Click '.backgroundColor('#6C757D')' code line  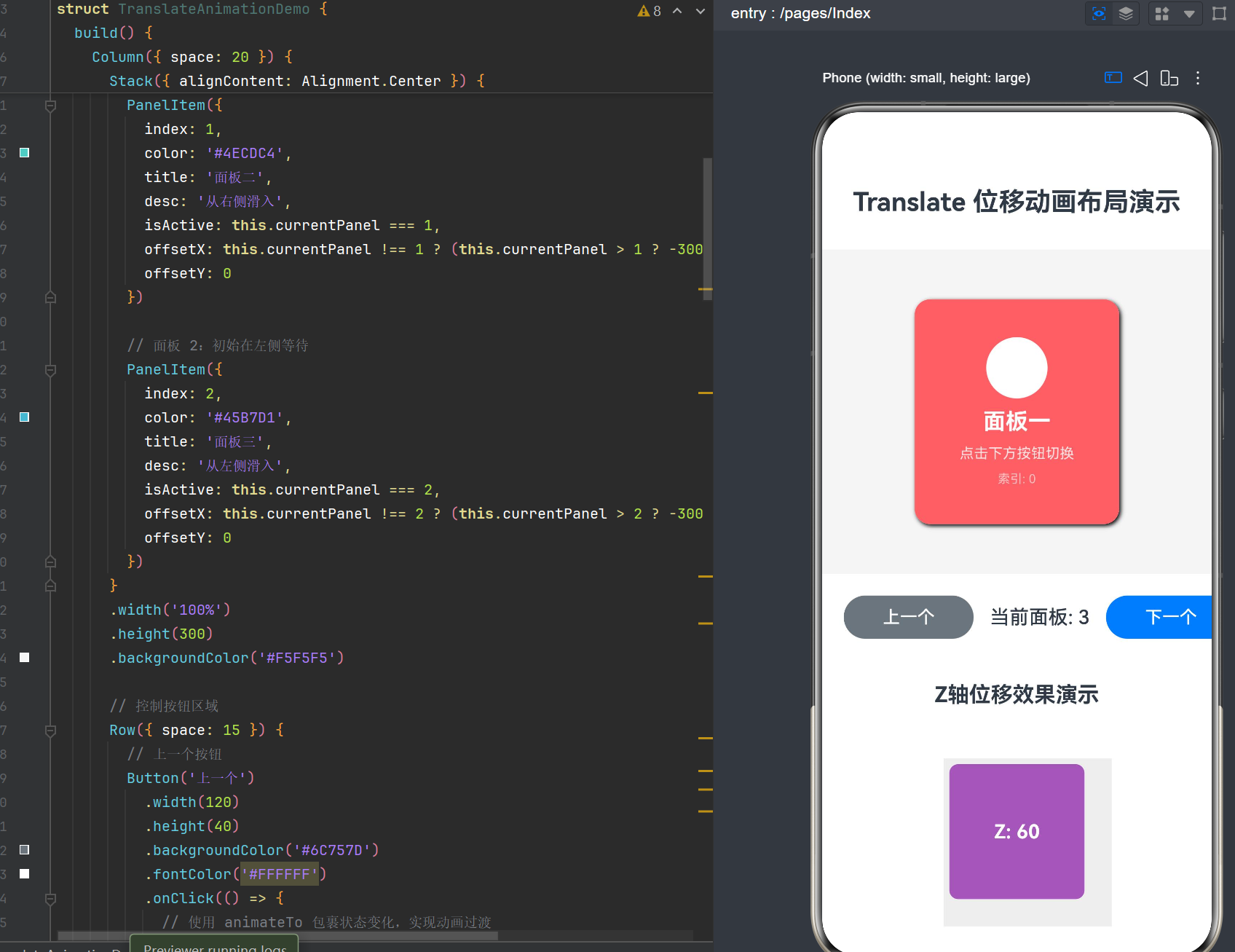262,850
